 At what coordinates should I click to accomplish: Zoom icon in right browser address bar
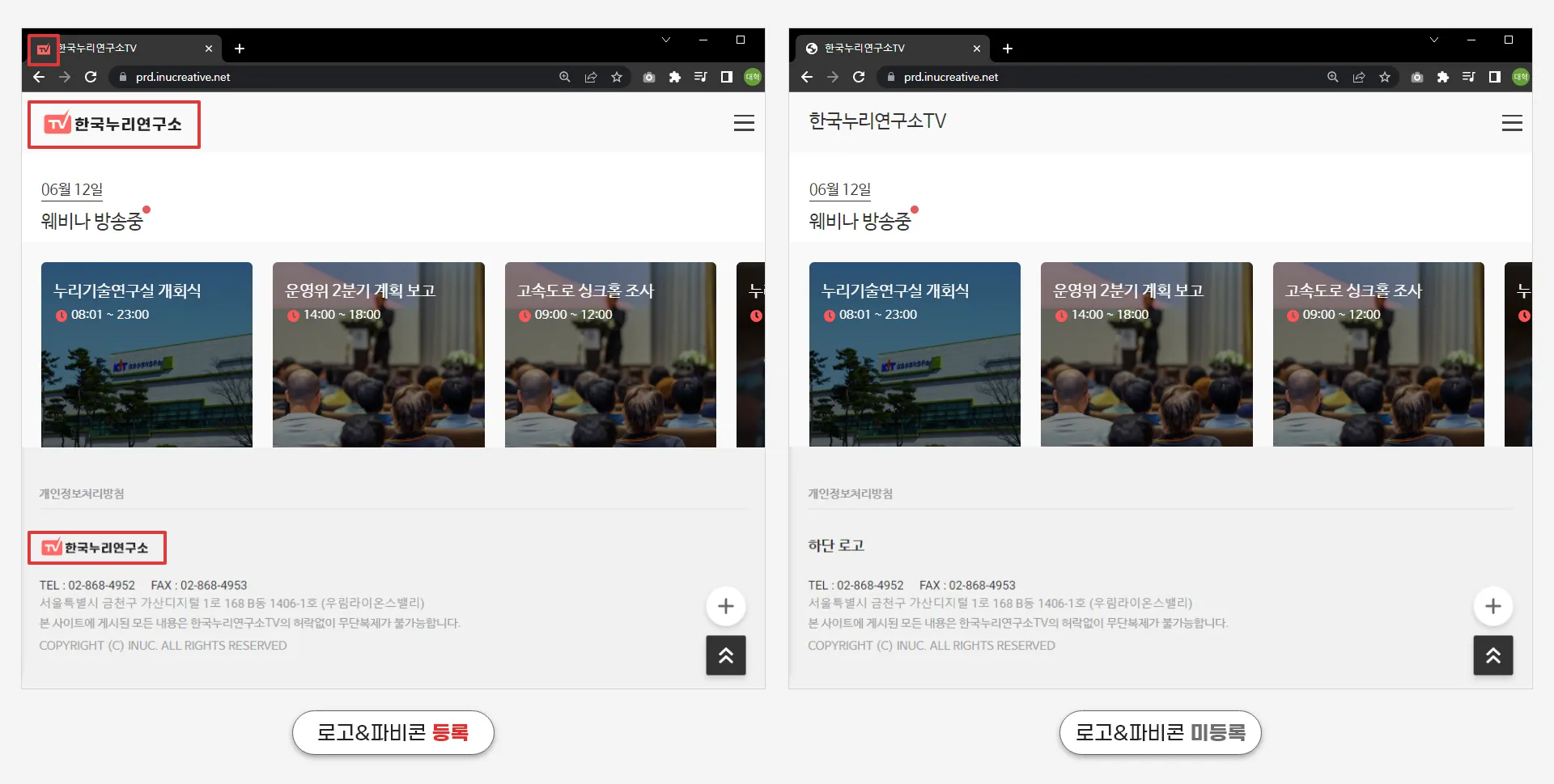tap(1333, 77)
